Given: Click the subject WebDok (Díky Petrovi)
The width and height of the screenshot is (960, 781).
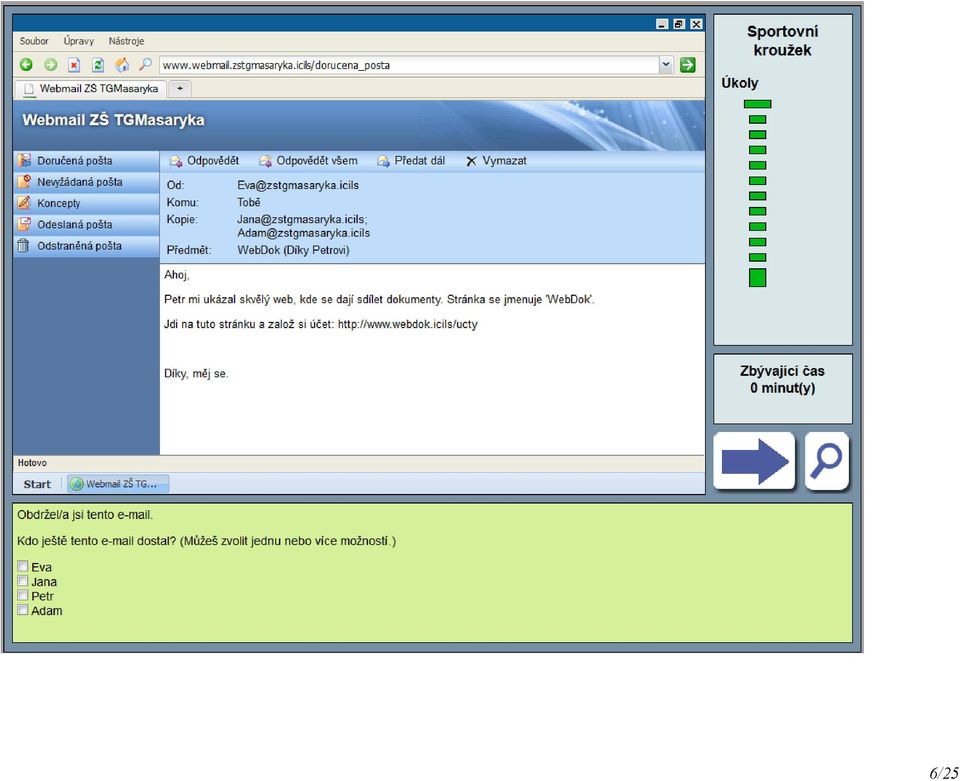Looking at the screenshot, I should pos(293,250).
